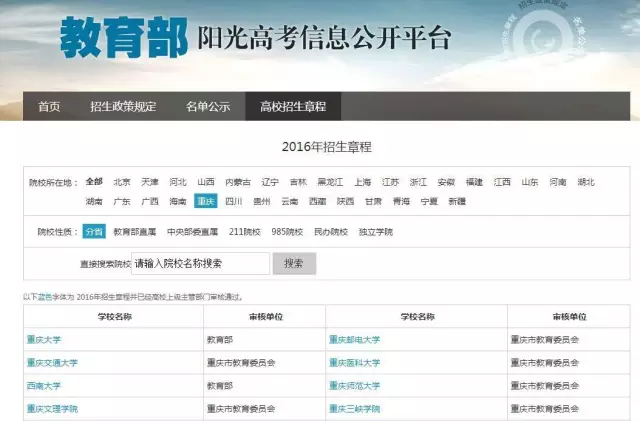Select 浙江 province filter

[x=418, y=182]
